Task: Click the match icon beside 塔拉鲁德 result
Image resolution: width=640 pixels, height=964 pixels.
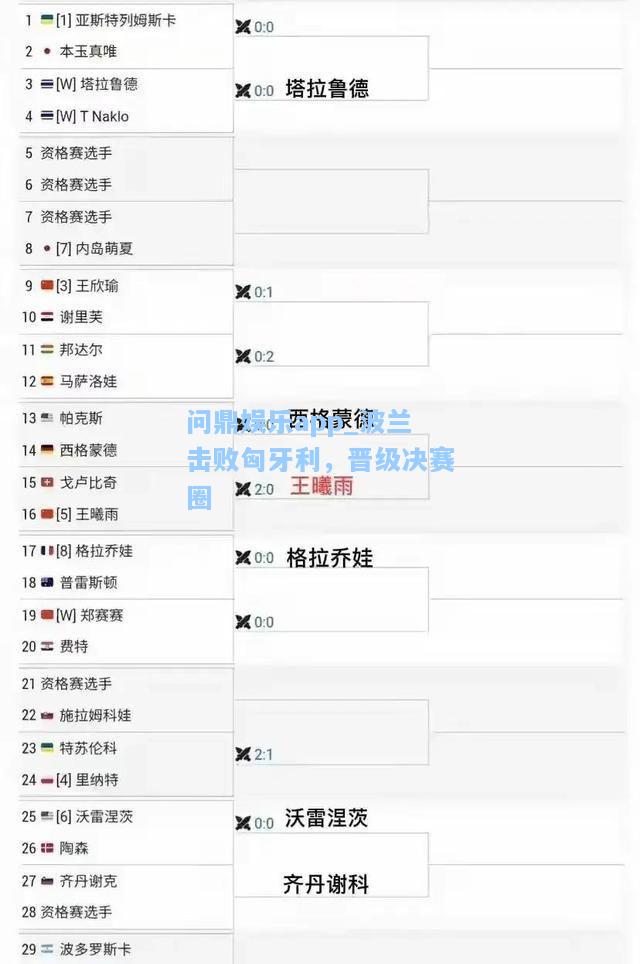Action: pyautogui.click(x=243, y=90)
